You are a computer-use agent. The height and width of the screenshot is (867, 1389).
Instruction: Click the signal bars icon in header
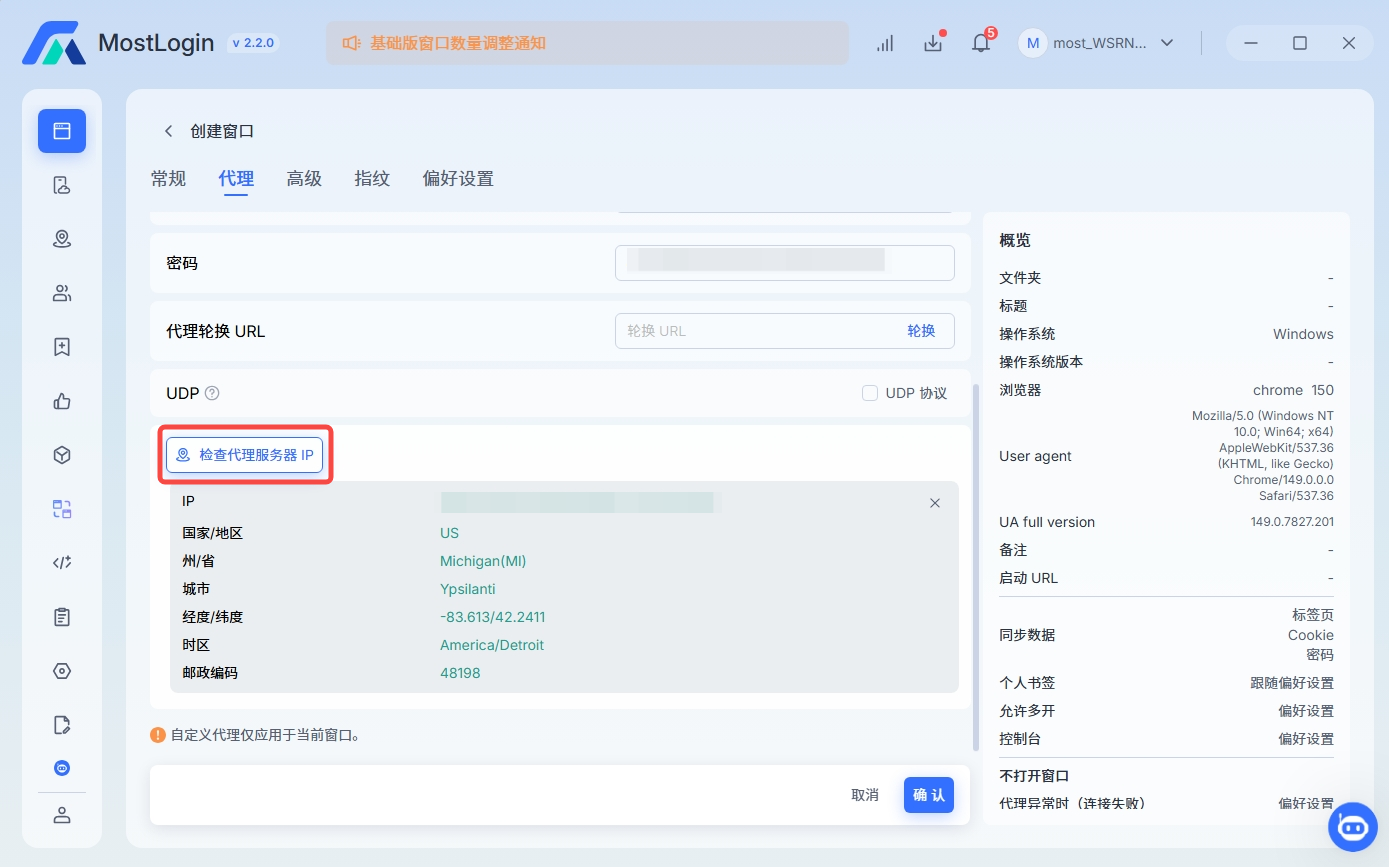click(885, 43)
